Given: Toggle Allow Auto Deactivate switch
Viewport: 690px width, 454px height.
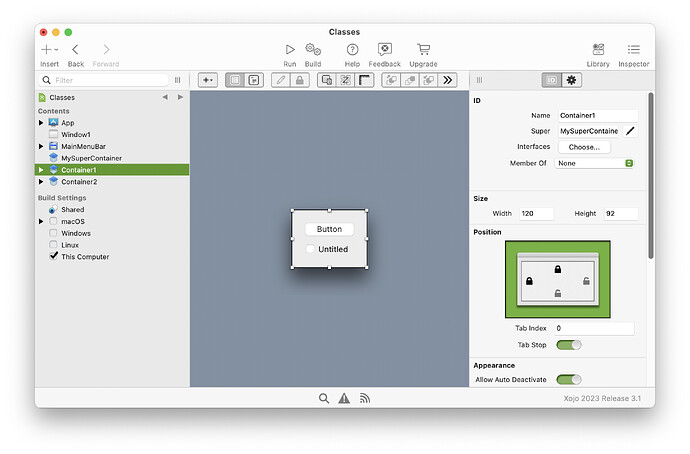Looking at the screenshot, I should pyautogui.click(x=568, y=379).
